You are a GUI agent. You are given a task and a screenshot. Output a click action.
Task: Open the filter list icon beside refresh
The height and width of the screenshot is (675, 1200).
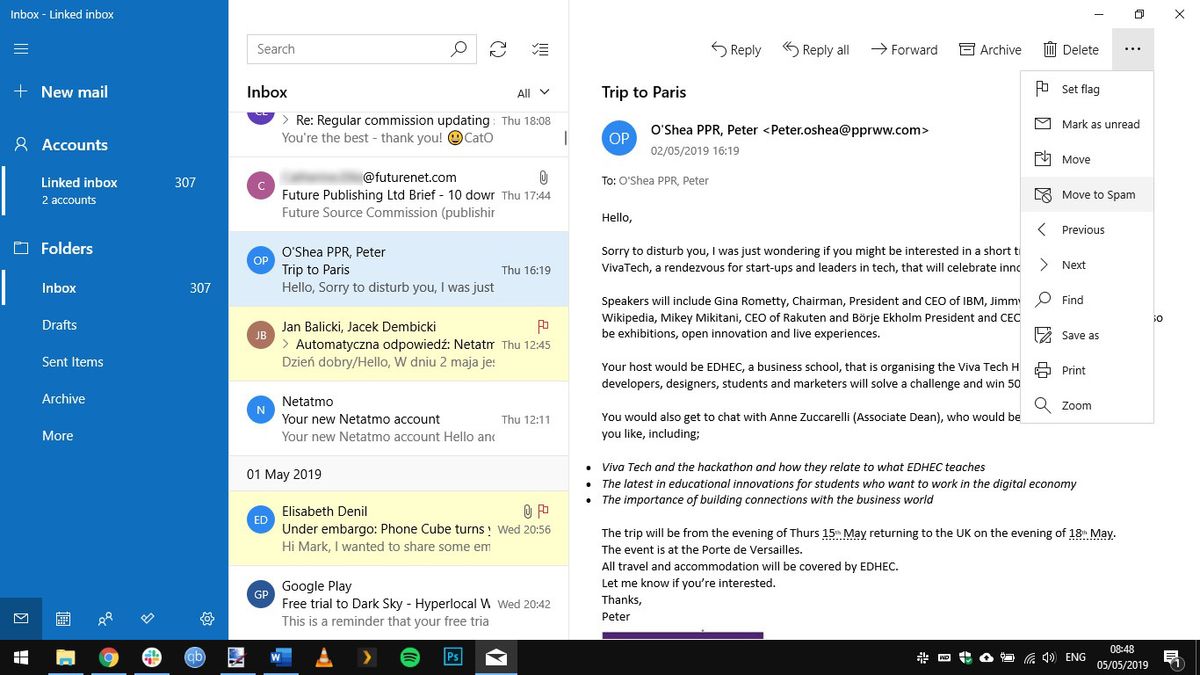tap(540, 48)
